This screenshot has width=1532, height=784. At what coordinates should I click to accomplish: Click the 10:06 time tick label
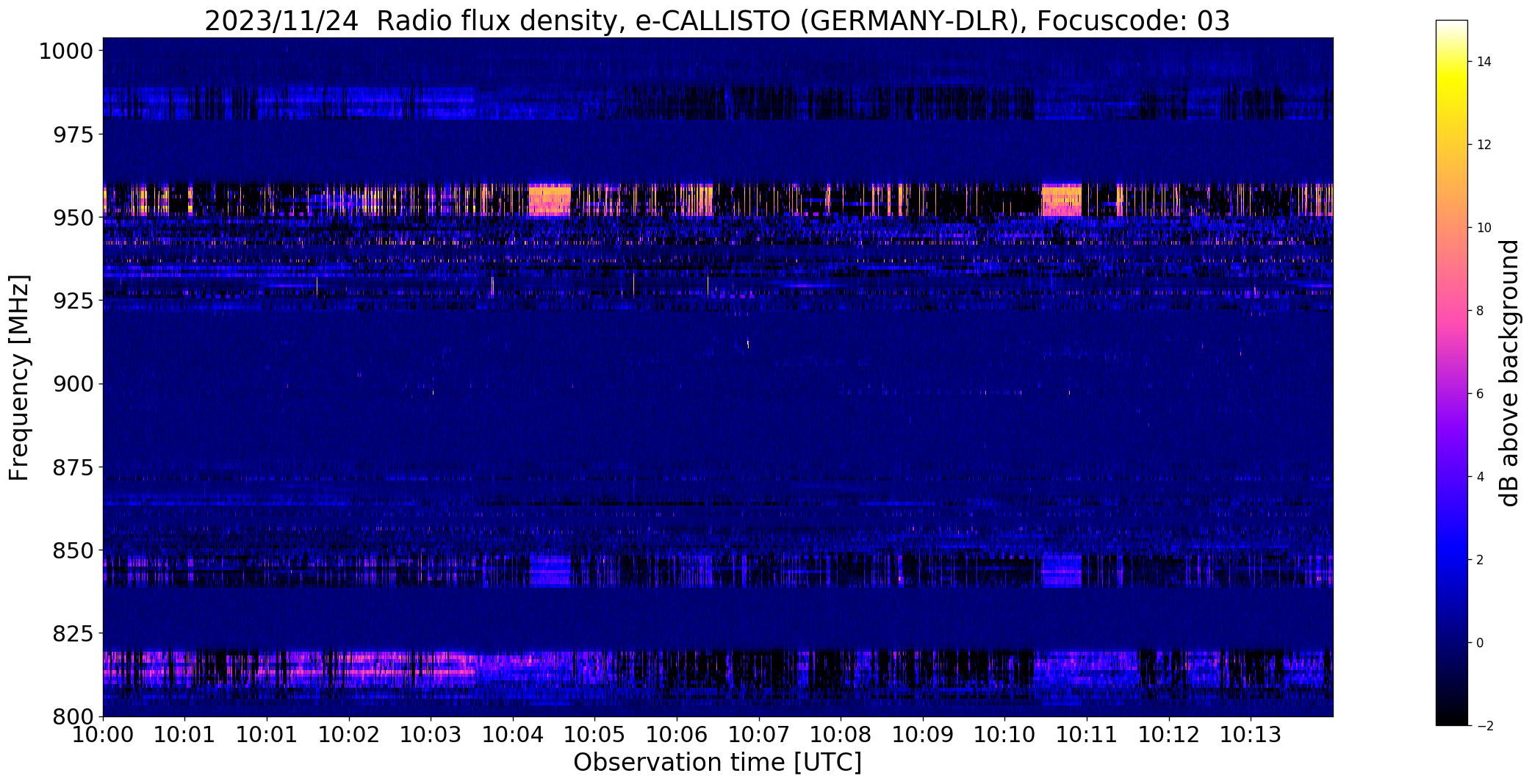(677, 735)
